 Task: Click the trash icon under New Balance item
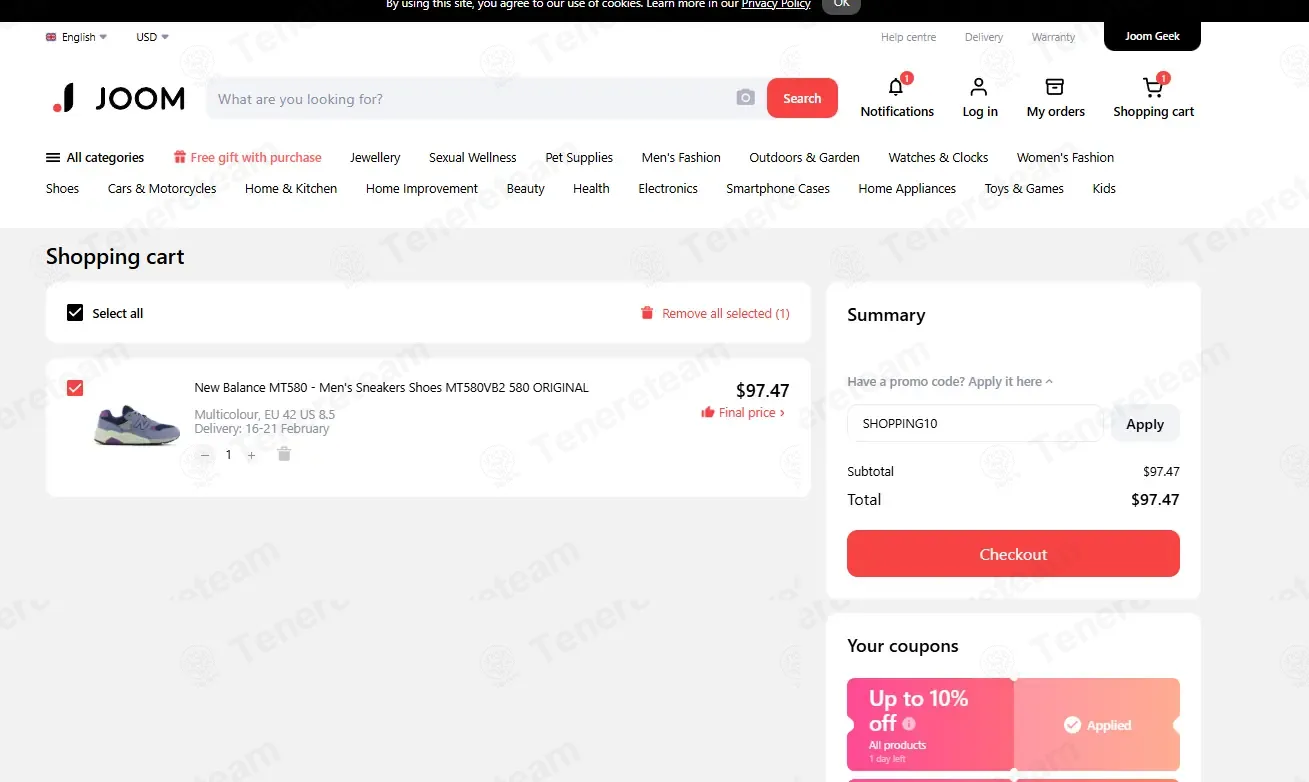pos(284,454)
